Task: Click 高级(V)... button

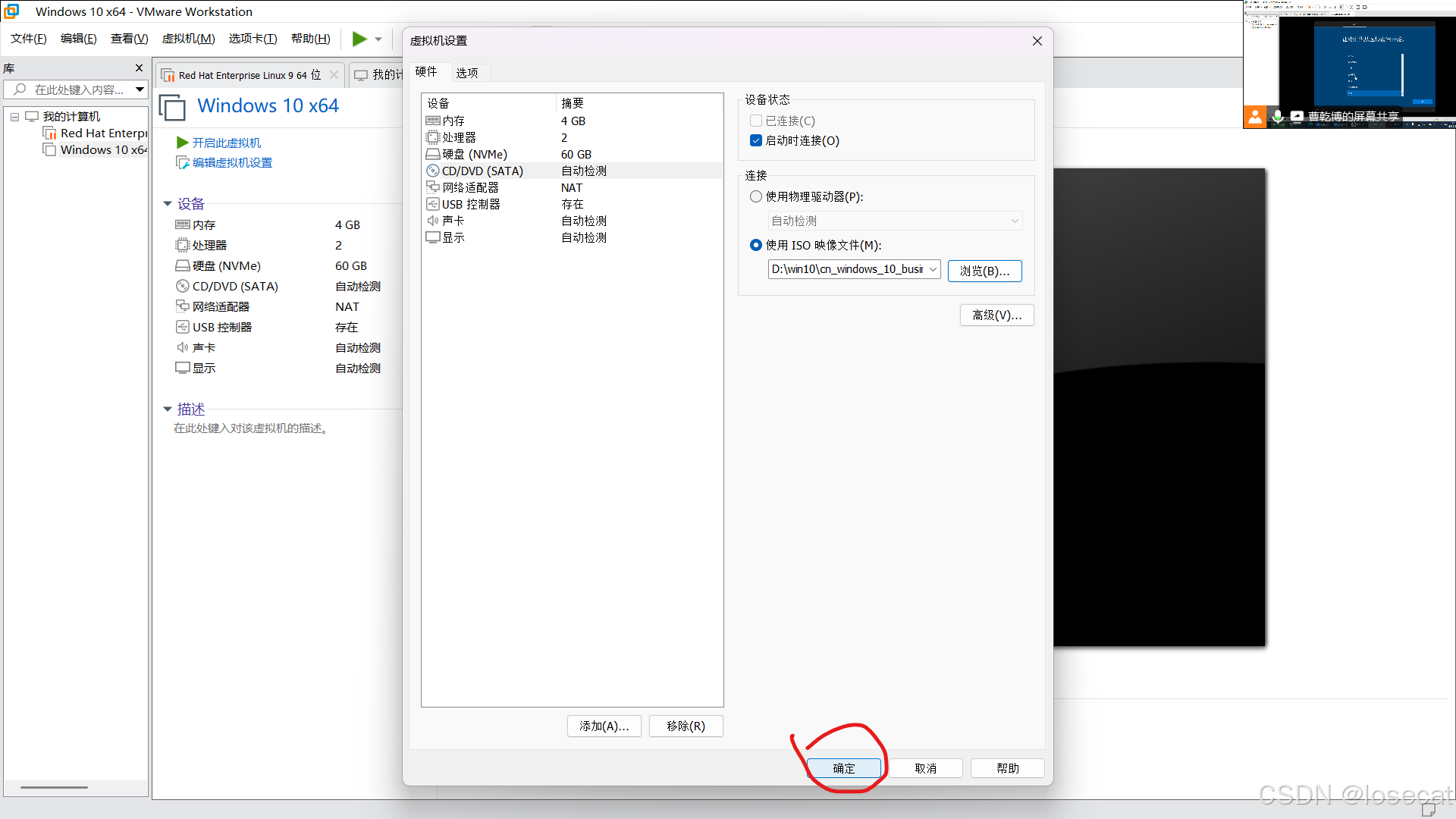Action: pyautogui.click(x=997, y=315)
